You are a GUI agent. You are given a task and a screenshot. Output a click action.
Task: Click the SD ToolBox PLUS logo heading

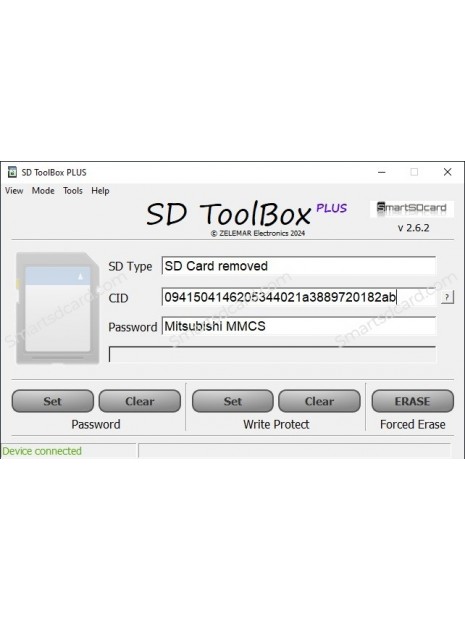click(247, 214)
